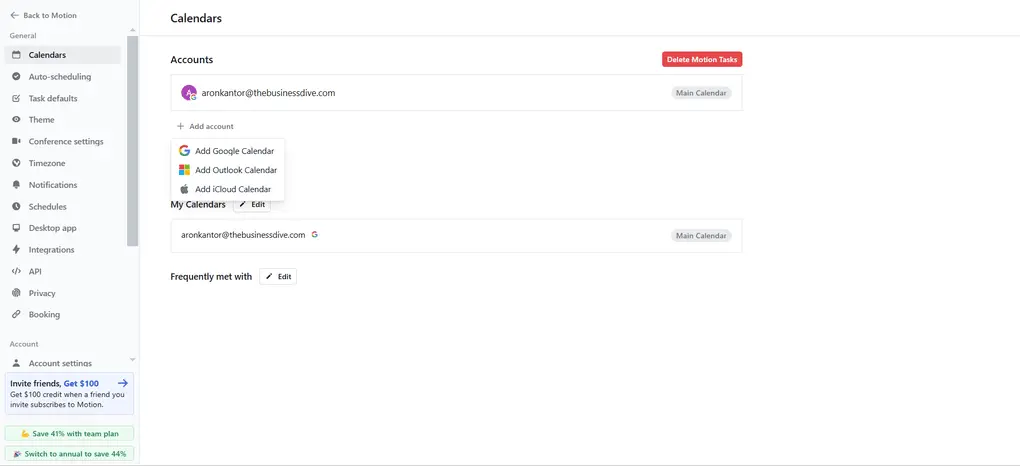Click the Integrations lightning icon

click(16, 250)
